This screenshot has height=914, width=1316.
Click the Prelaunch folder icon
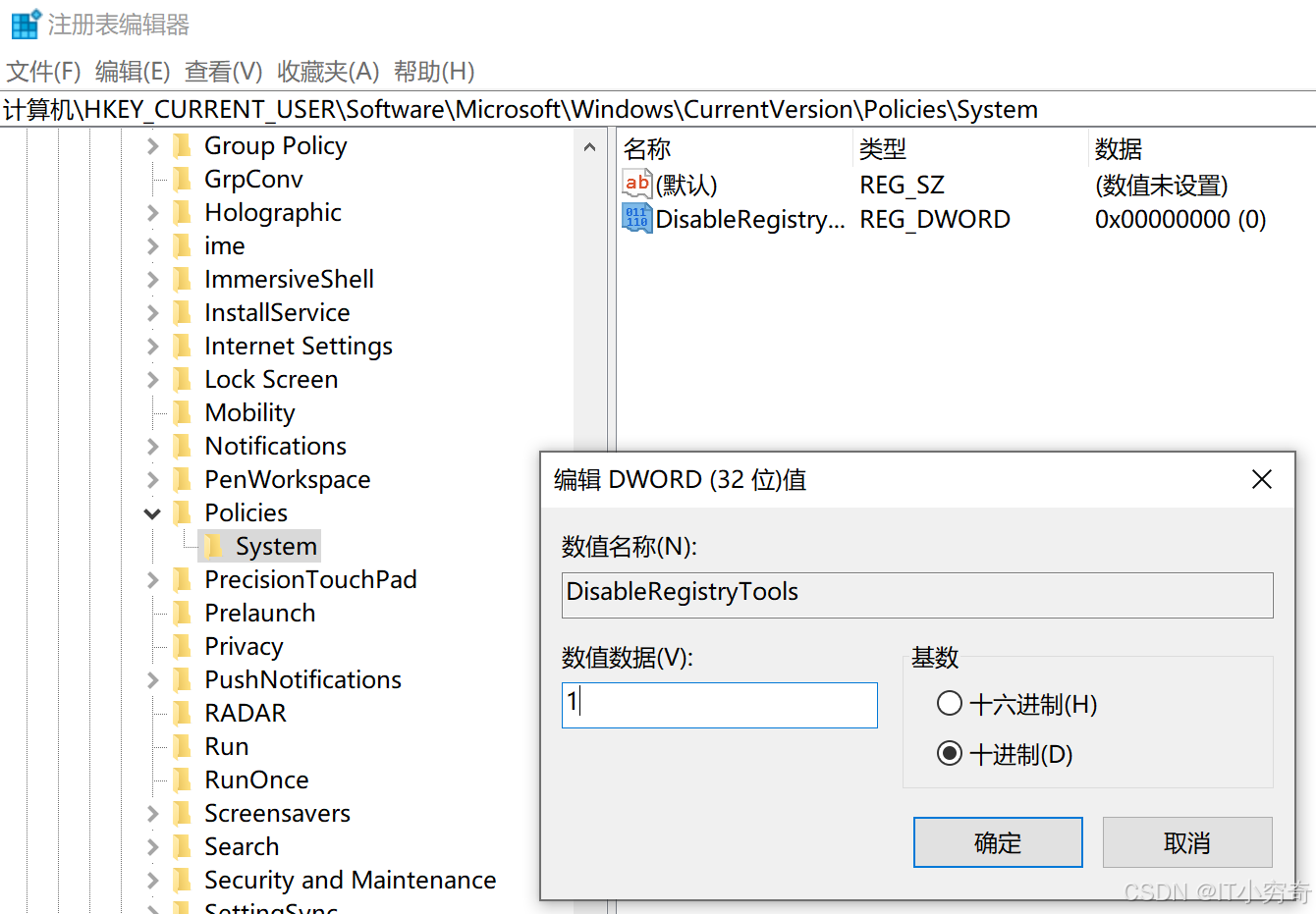coord(182,614)
